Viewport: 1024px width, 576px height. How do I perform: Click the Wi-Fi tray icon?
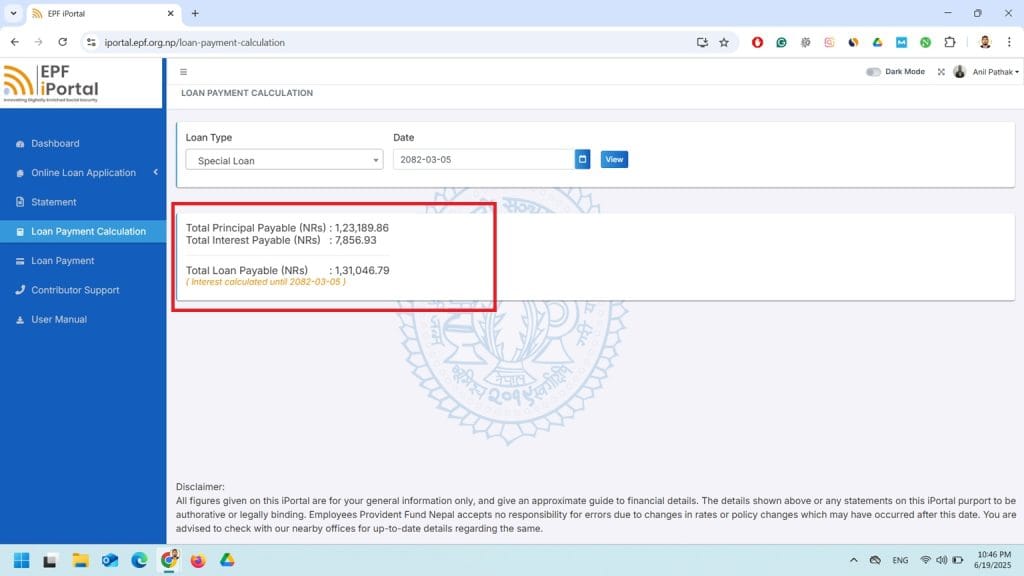[x=925, y=560]
